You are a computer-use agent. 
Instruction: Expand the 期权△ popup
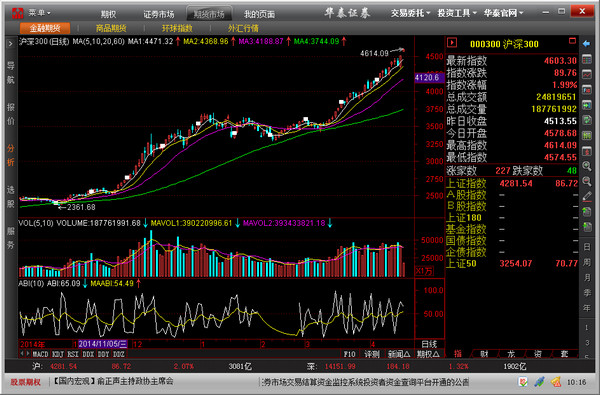click(x=428, y=354)
